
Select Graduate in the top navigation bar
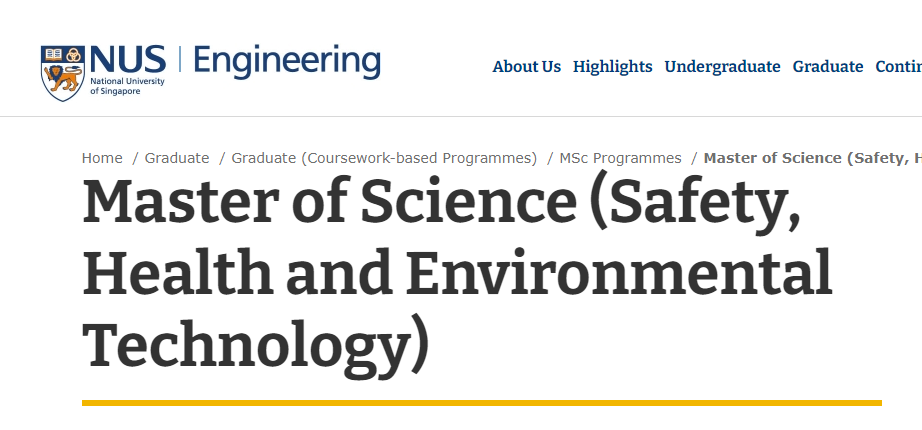pos(828,67)
